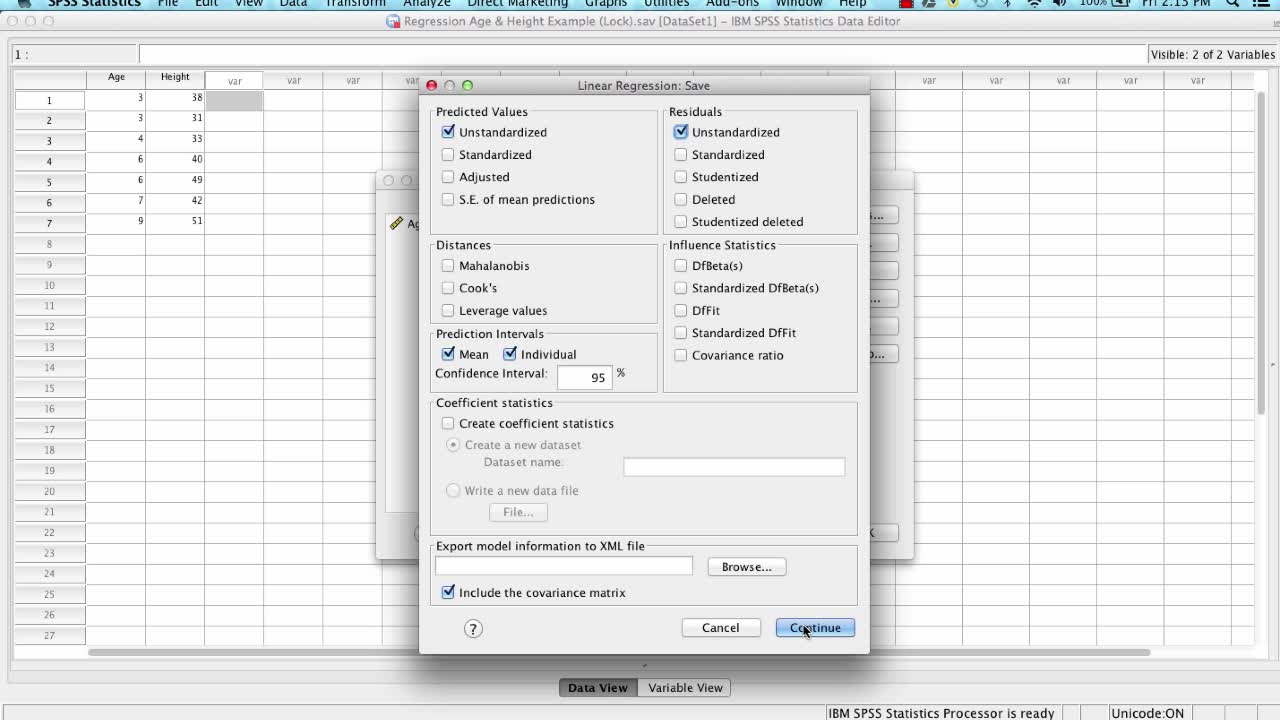Open the volume icon in menu bar
The width and height of the screenshot is (1280, 720).
point(1059,4)
